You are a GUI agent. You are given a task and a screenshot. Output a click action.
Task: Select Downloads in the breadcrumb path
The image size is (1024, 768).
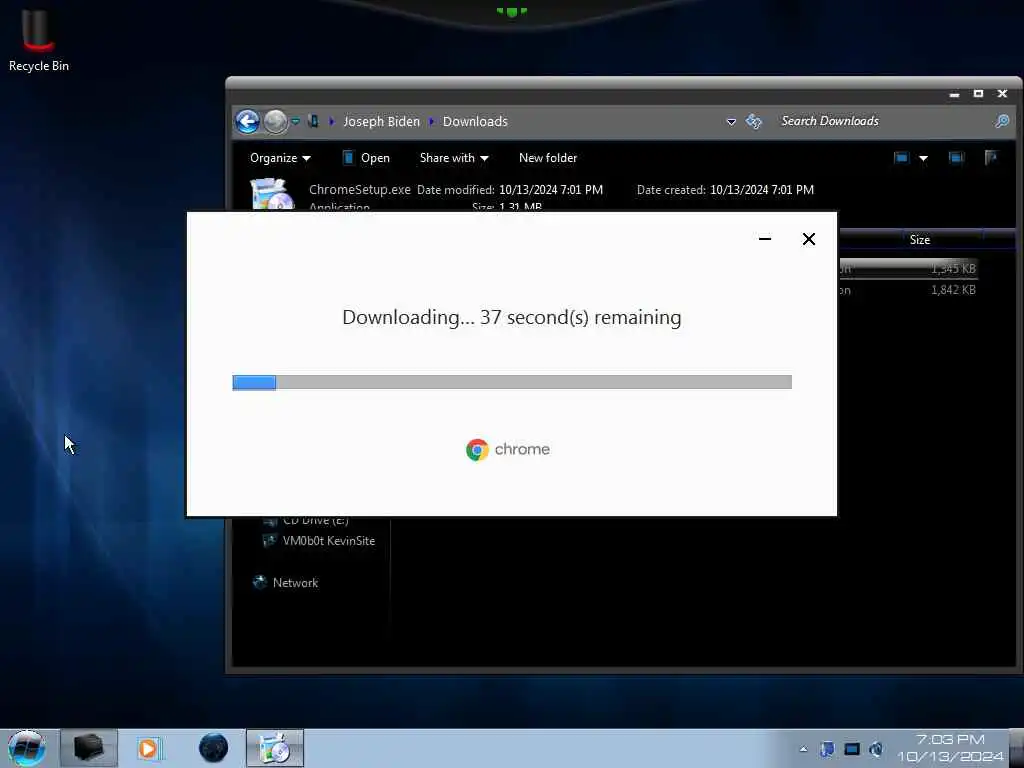tap(475, 121)
